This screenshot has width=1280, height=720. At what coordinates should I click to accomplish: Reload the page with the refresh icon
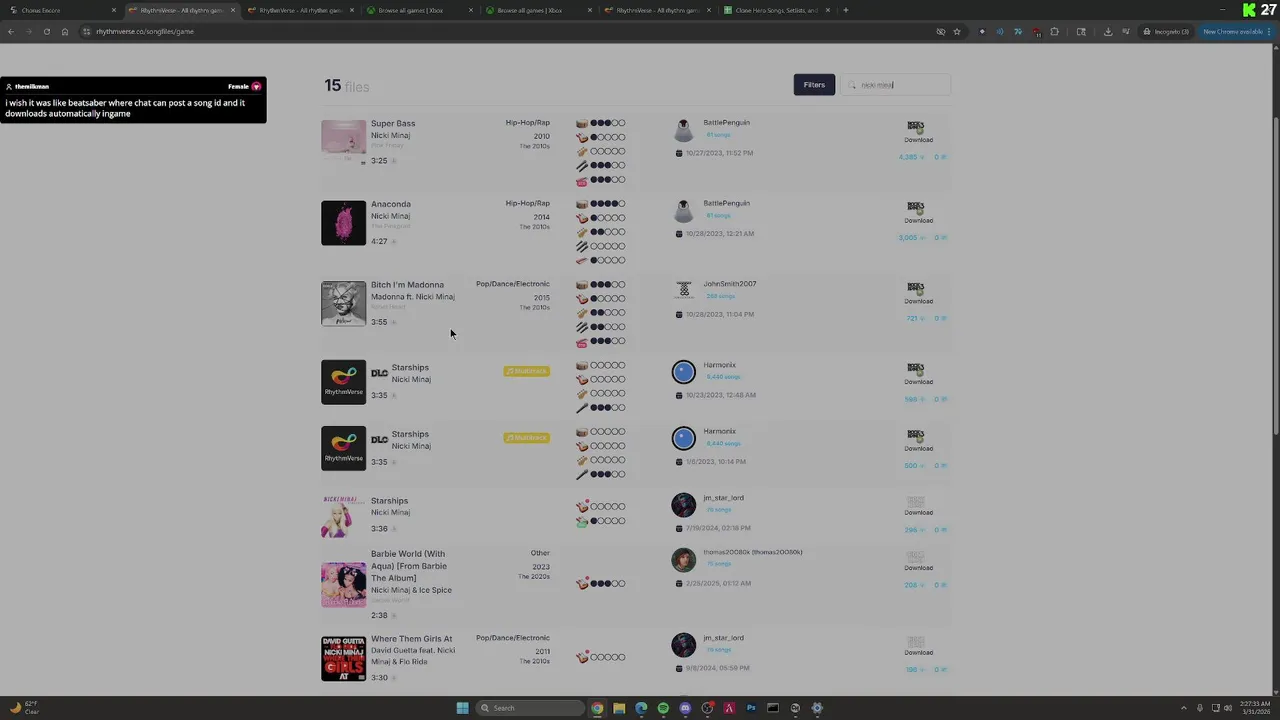[x=46, y=31]
